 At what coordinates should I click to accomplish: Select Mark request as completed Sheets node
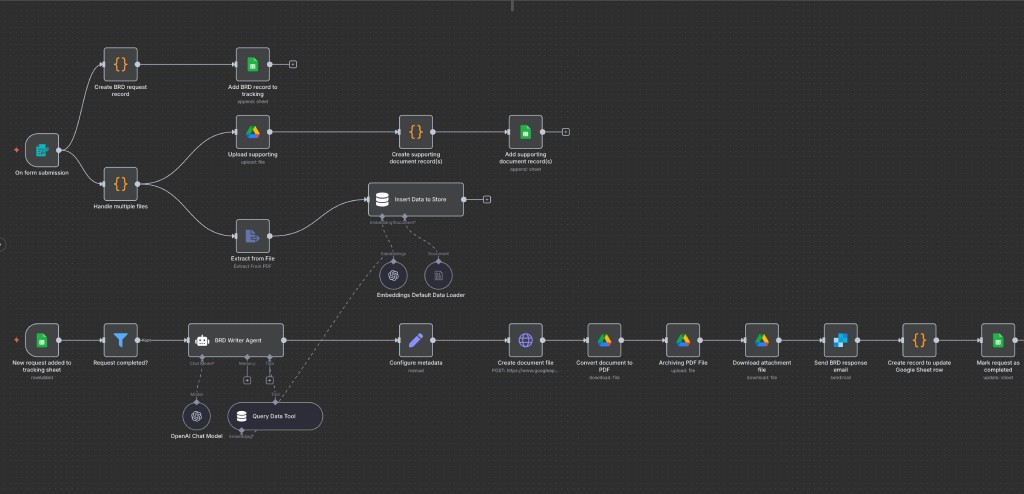click(x=998, y=340)
